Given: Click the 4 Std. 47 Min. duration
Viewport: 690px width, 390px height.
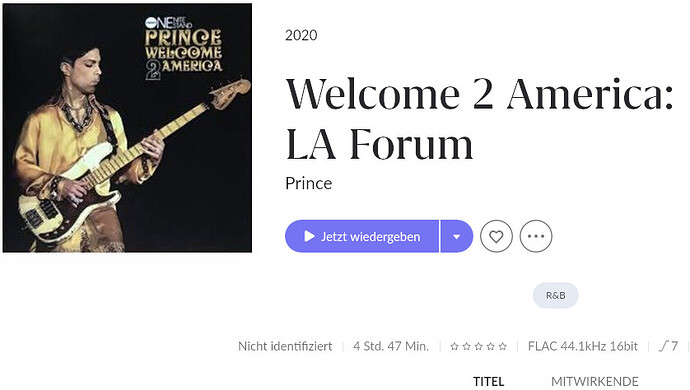Looking at the screenshot, I should tap(391, 346).
